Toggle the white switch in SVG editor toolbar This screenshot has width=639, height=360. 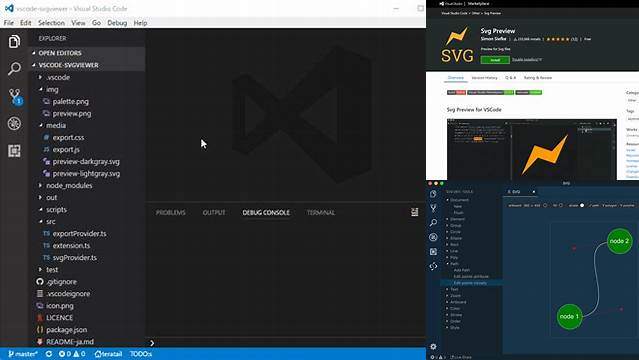[582, 205]
